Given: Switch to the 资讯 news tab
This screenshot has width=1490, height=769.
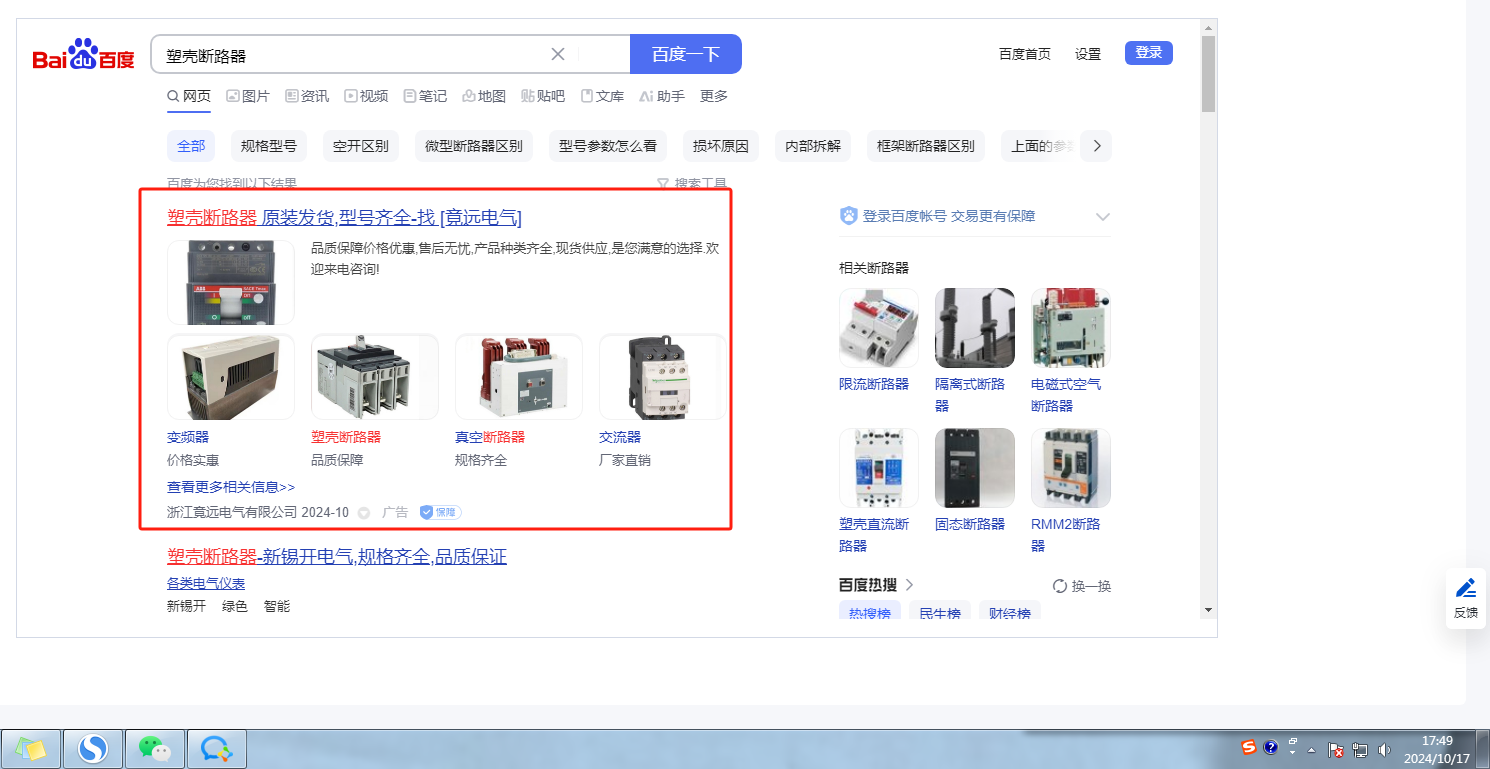Looking at the screenshot, I should pyautogui.click(x=307, y=96).
